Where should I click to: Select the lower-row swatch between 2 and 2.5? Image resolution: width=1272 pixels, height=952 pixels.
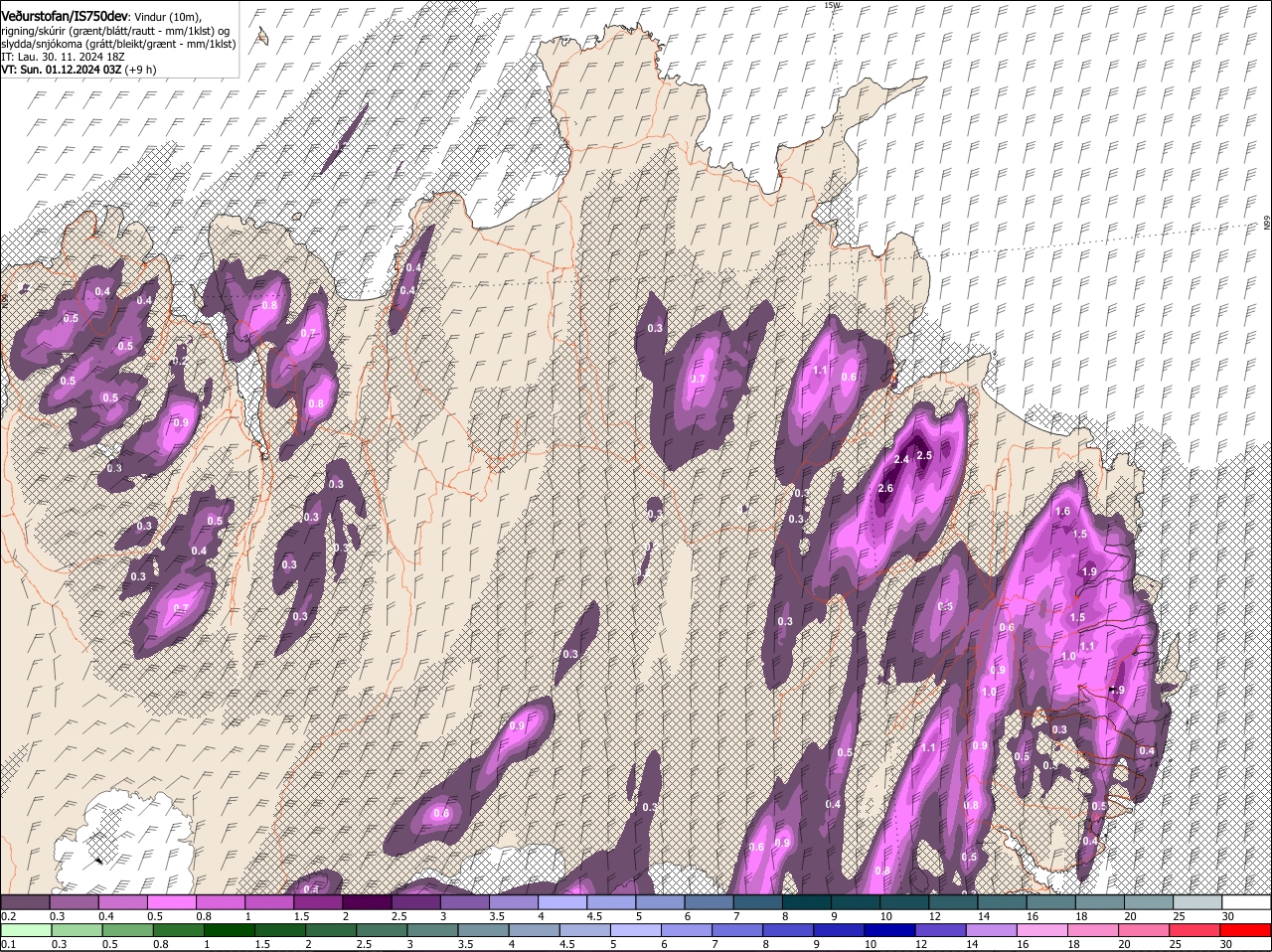[332, 930]
